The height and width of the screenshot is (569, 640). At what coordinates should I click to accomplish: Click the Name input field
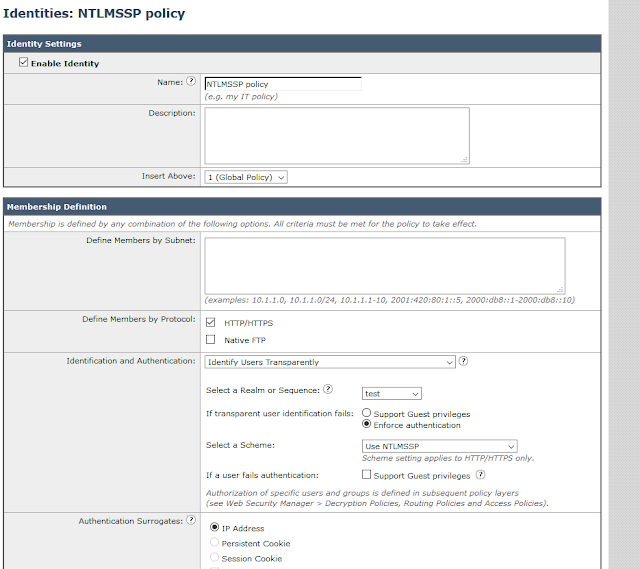click(283, 84)
